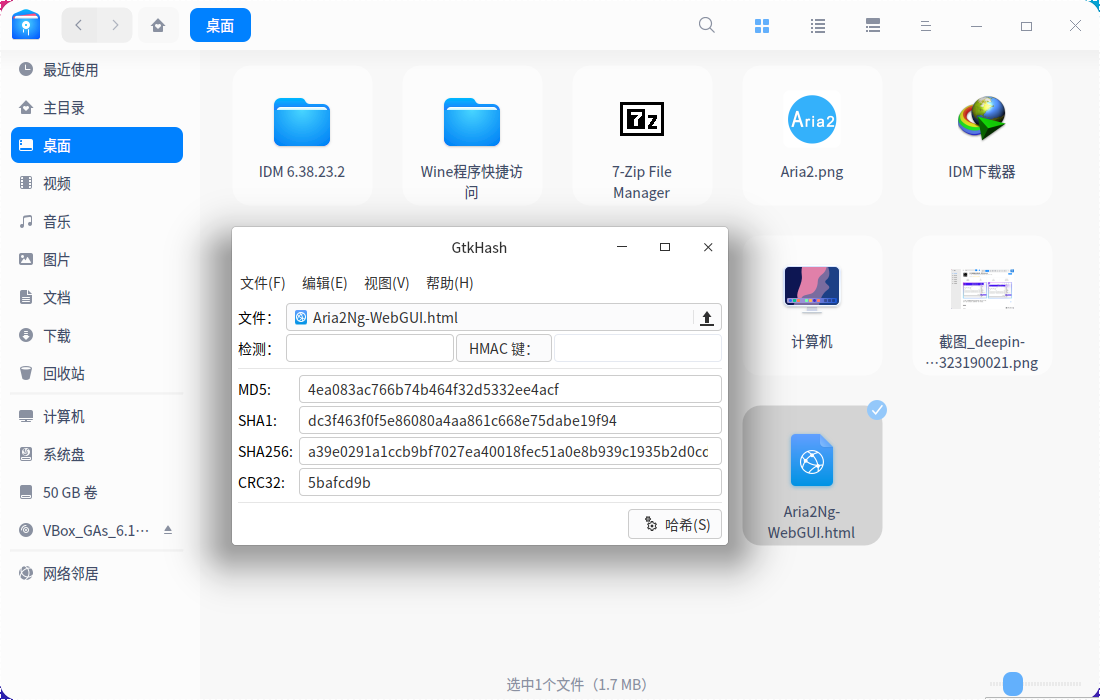Viewport: 1100px width, 700px height.
Task: Click inside the 检测 verification field
Action: pyautogui.click(x=369, y=348)
